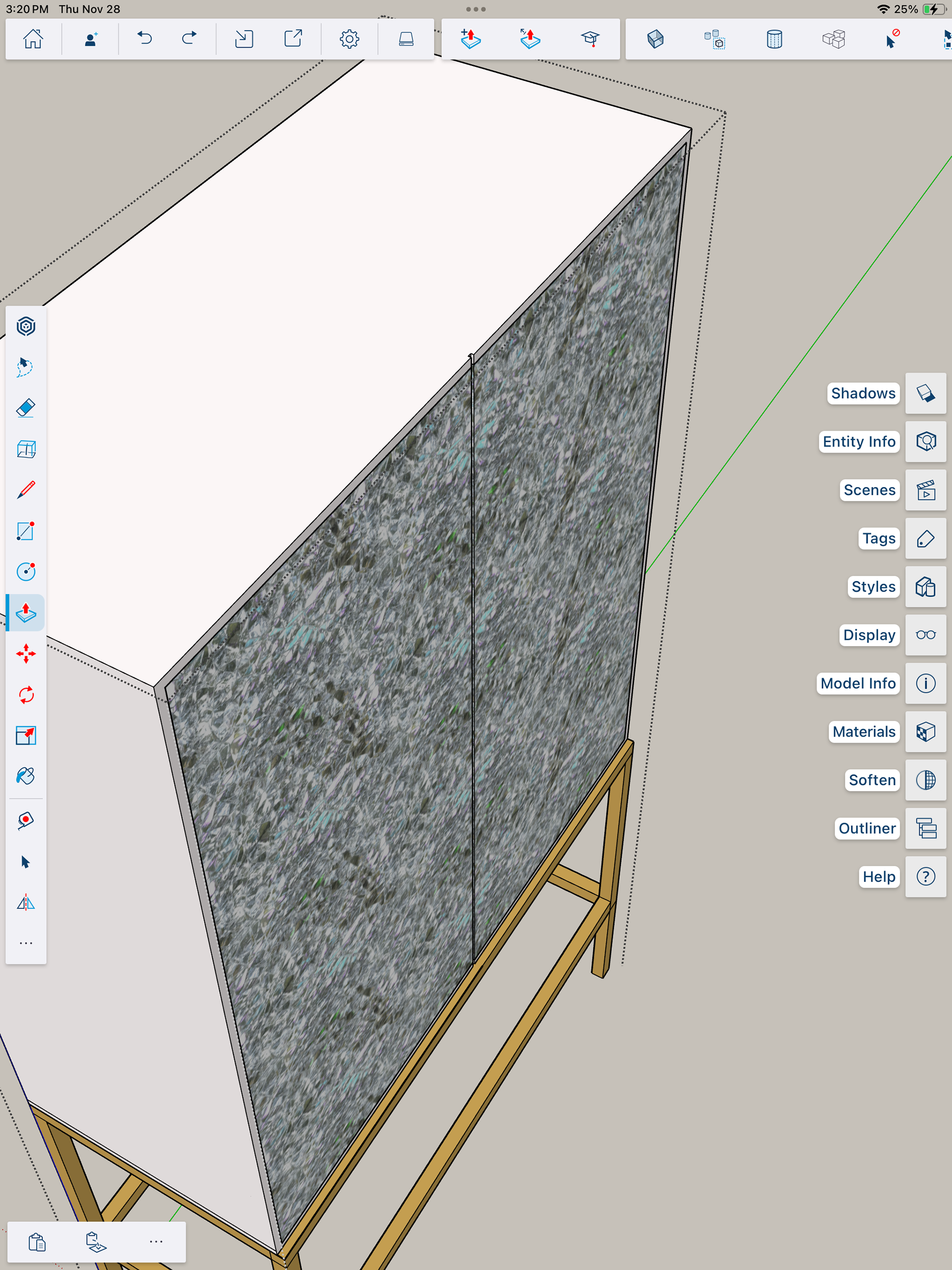This screenshot has height=1270, width=952.
Task: Choose the Rotate tool
Action: [x=26, y=695]
